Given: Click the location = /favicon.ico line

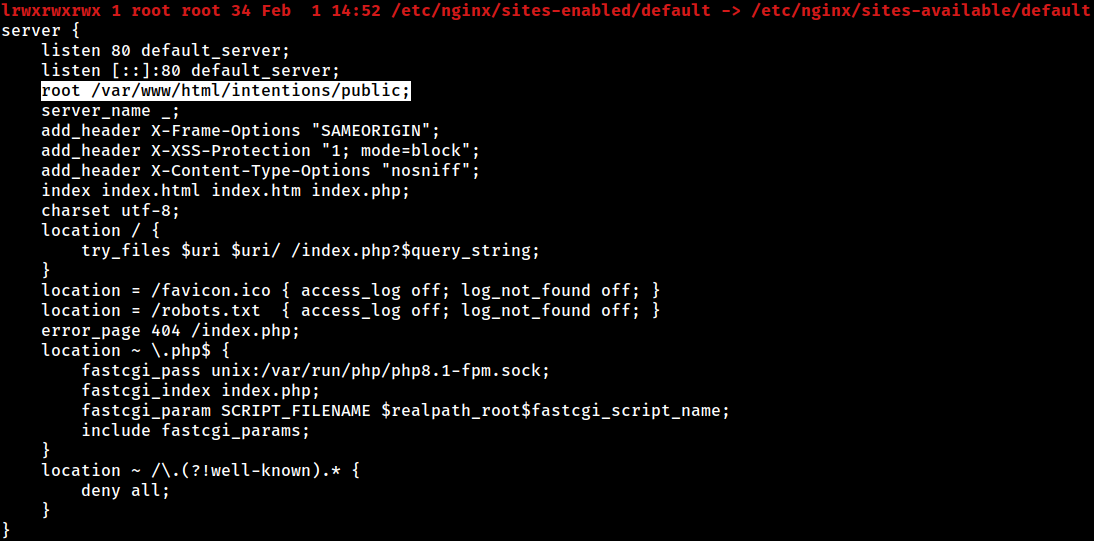Looking at the screenshot, I should pyautogui.click(x=350, y=290).
